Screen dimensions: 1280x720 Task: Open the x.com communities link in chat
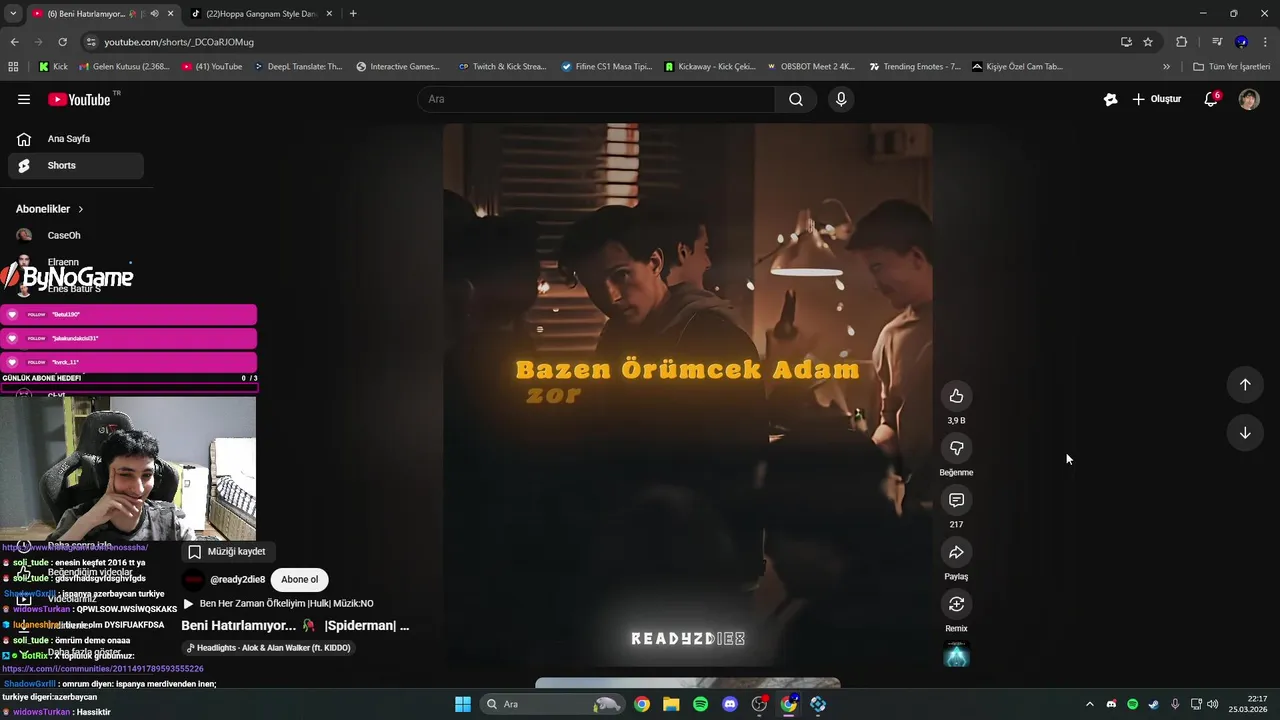coord(103,668)
